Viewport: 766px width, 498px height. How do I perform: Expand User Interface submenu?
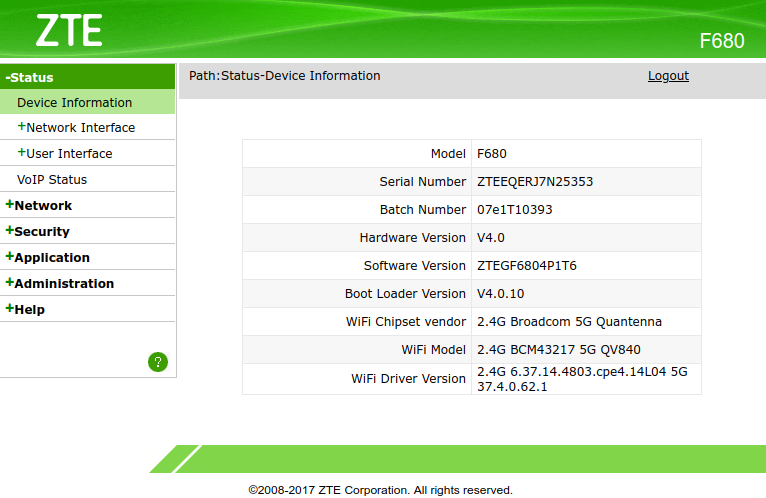click(64, 153)
